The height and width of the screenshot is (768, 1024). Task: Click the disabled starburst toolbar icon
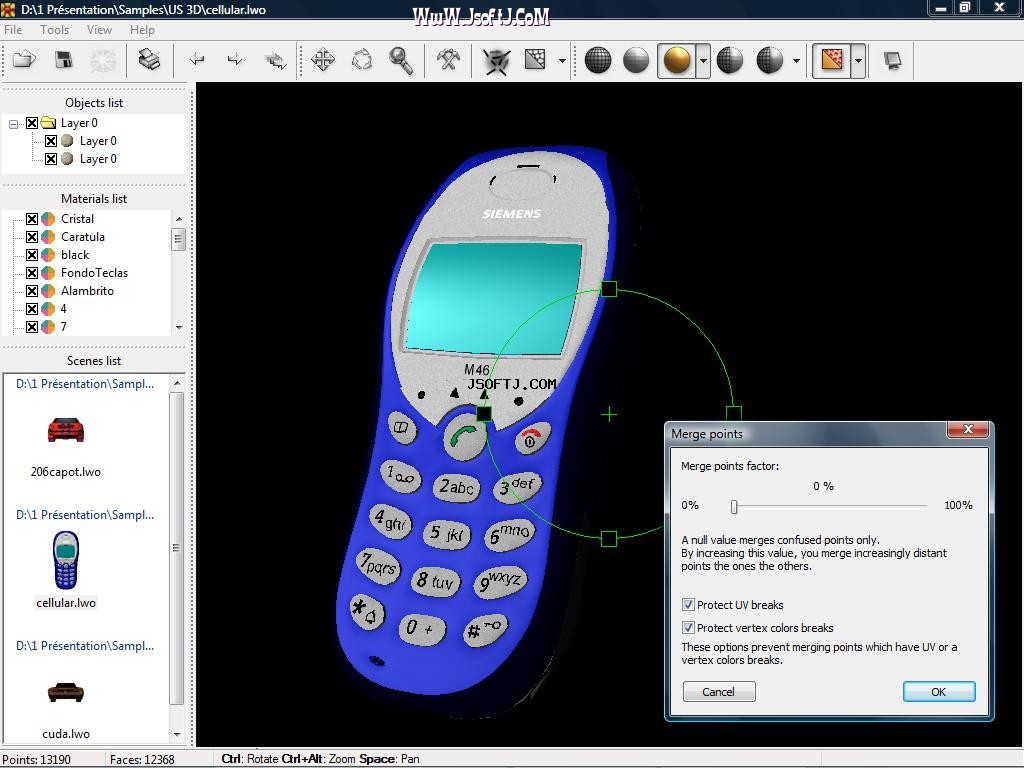[103, 60]
